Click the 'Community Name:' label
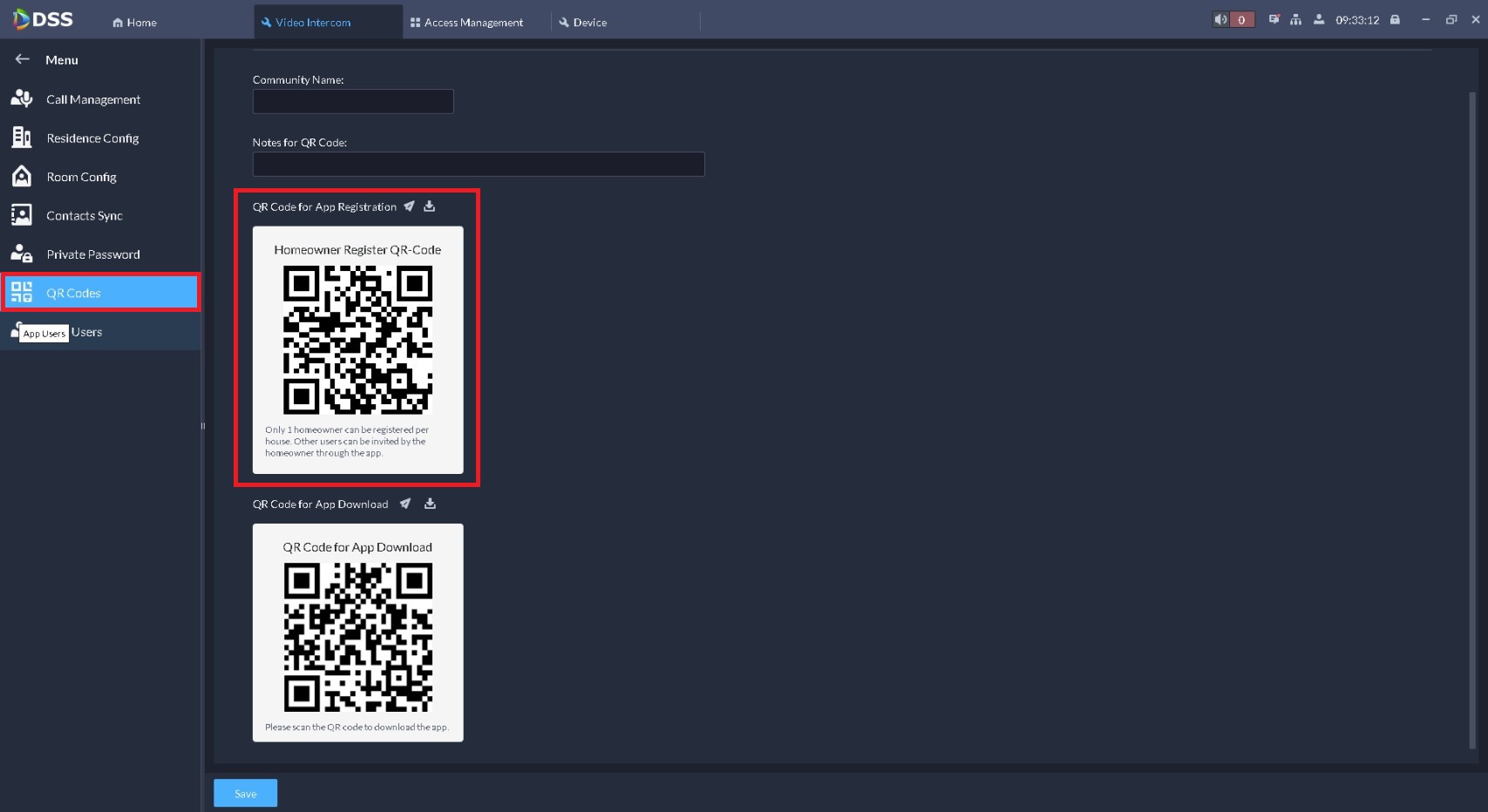The height and width of the screenshot is (812, 1488). (x=298, y=80)
